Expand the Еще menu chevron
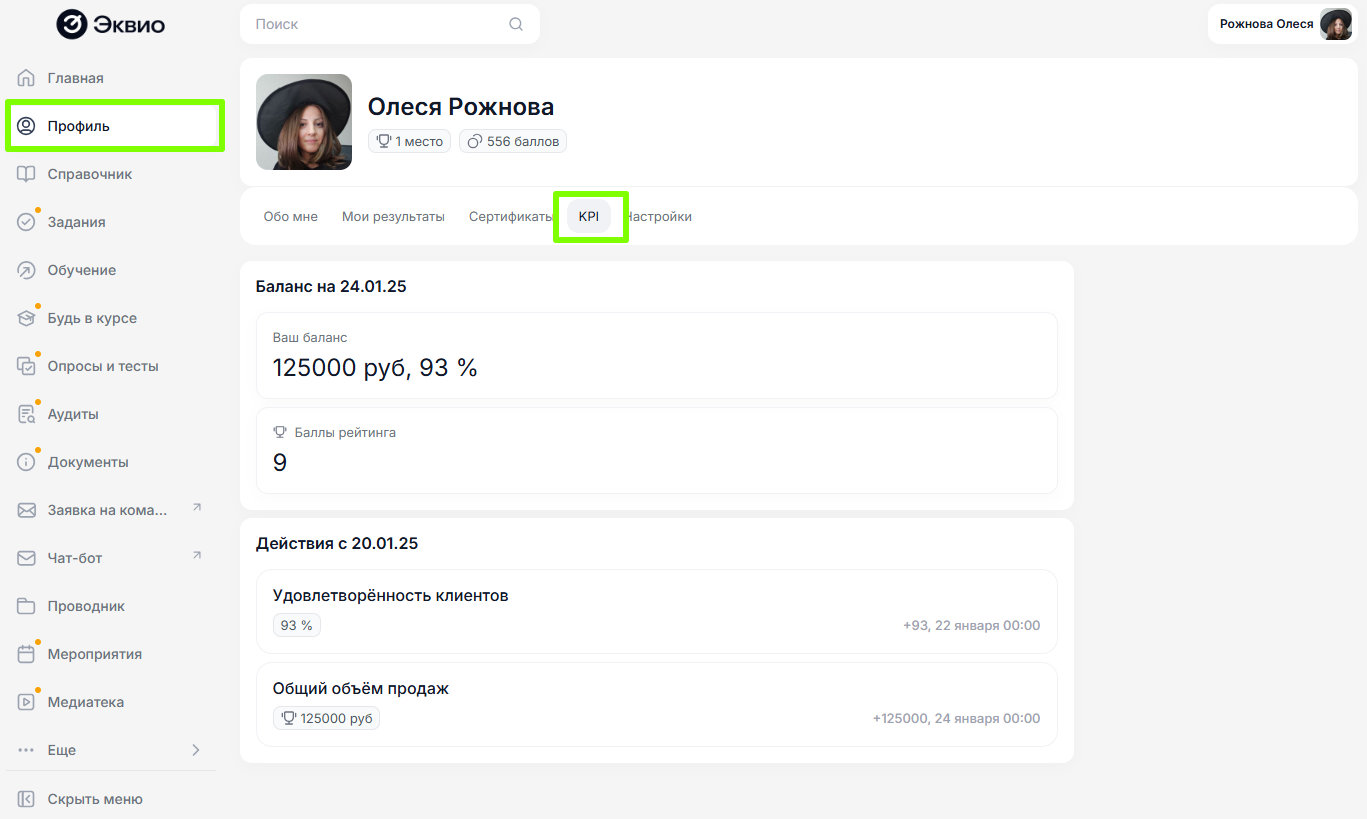Screen dimensions: 1367x819 pos(196,750)
